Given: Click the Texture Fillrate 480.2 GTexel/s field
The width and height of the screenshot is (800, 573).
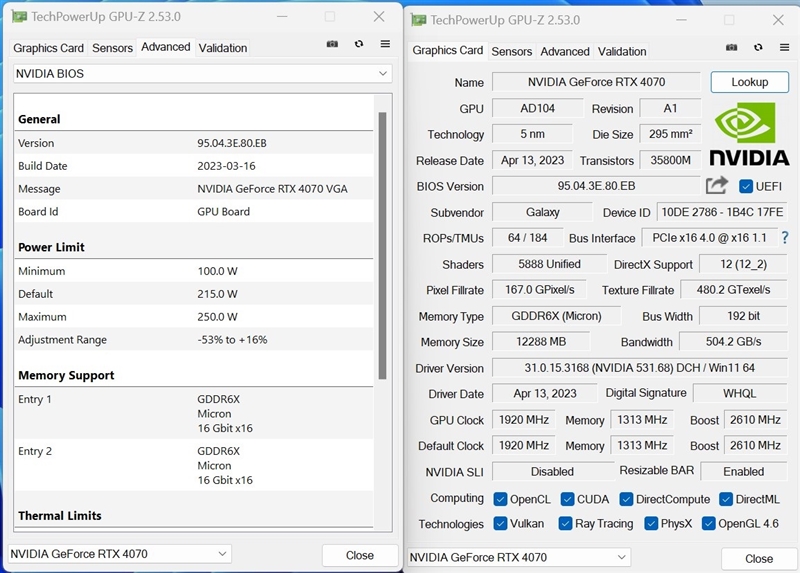Looking at the screenshot, I should (x=734, y=290).
